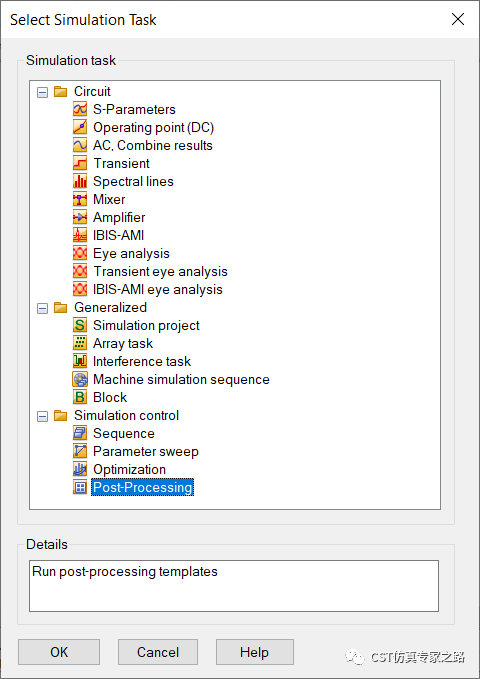Click the Operating point (DC) icon
This screenshot has width=480, height=679.
(x=80, y=127)
